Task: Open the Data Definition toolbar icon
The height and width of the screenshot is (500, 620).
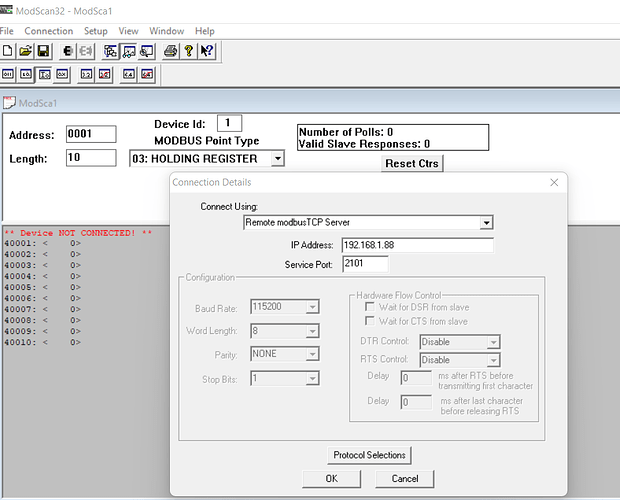Action: 110,51
